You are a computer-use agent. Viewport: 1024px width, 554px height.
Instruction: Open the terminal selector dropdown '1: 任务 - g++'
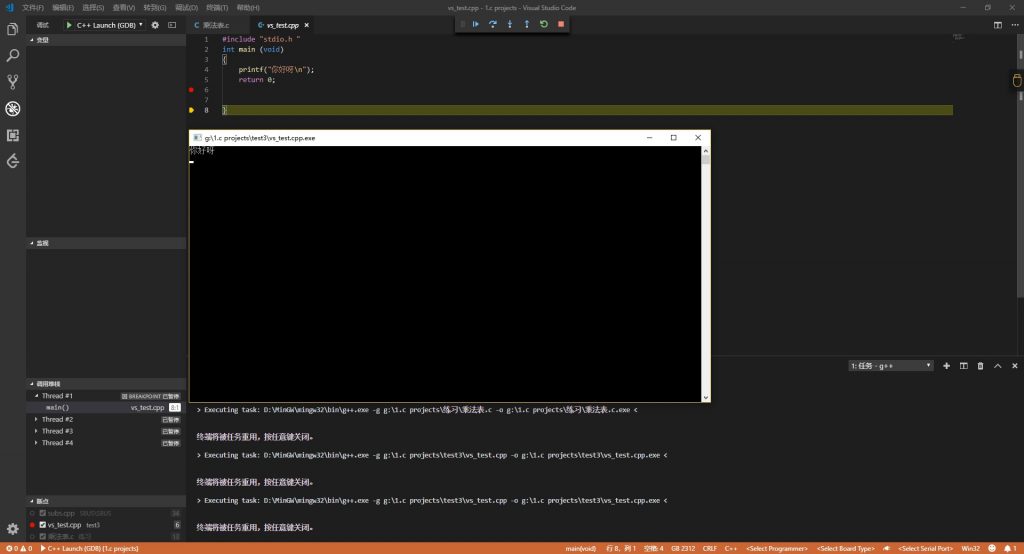[890, 366]
